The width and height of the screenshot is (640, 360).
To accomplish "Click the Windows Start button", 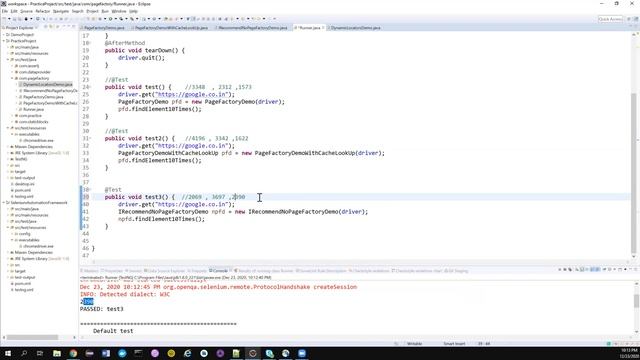I will coord(7,353).
